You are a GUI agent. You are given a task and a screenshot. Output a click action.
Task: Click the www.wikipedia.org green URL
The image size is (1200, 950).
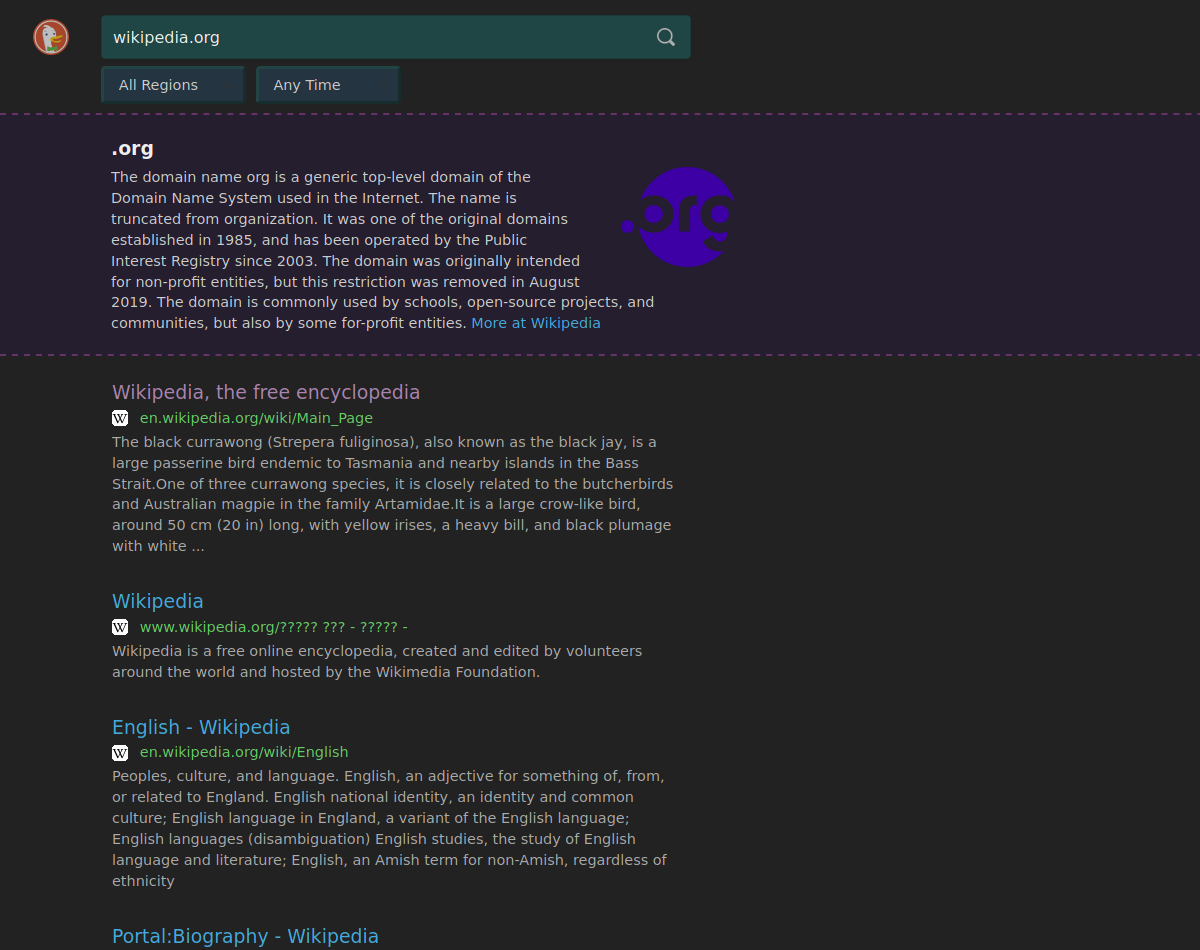pyautogui.click(x=274, y=627)
